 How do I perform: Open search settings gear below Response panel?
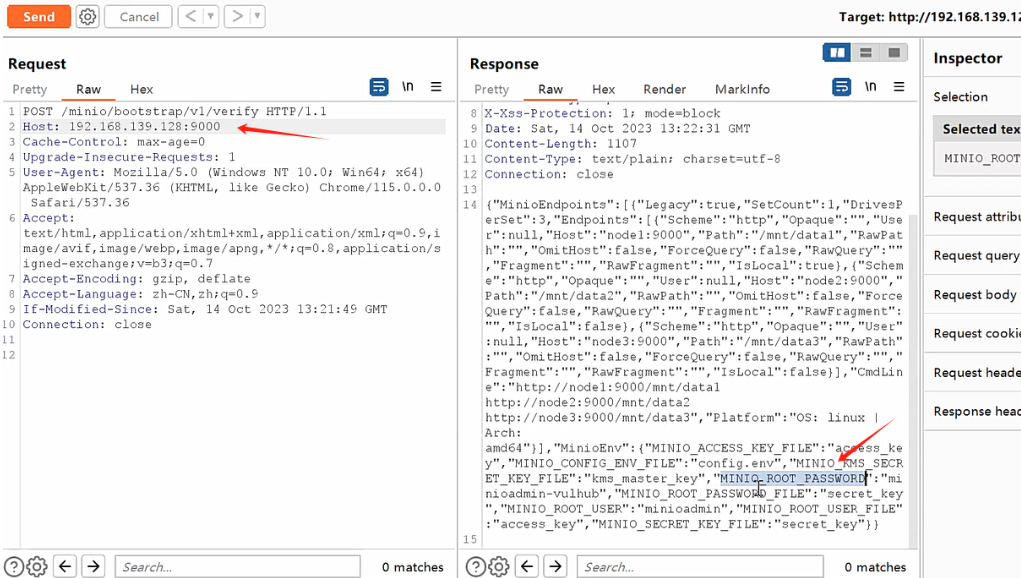499,567
